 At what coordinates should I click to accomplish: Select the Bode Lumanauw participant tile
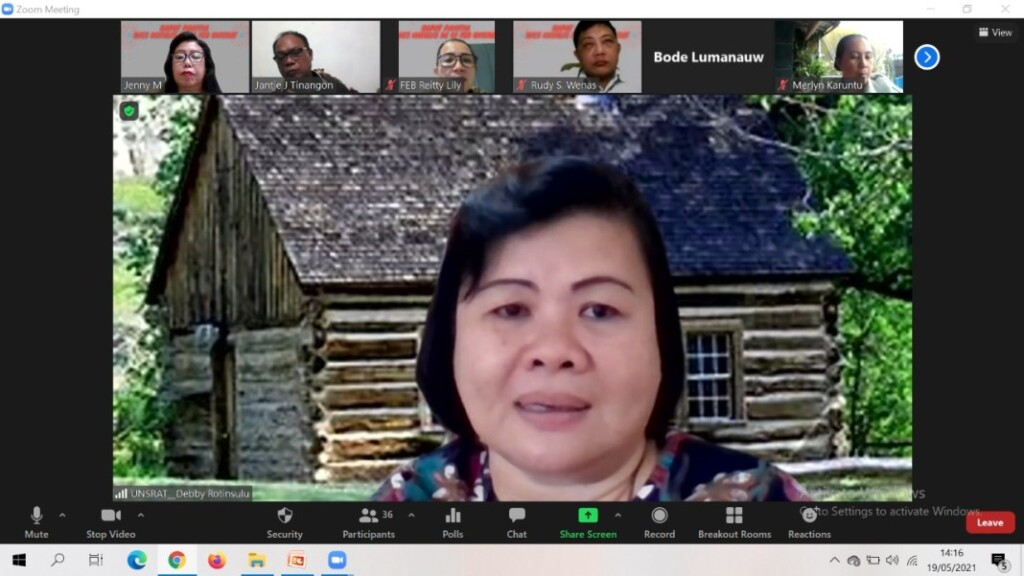click(709, 57)
